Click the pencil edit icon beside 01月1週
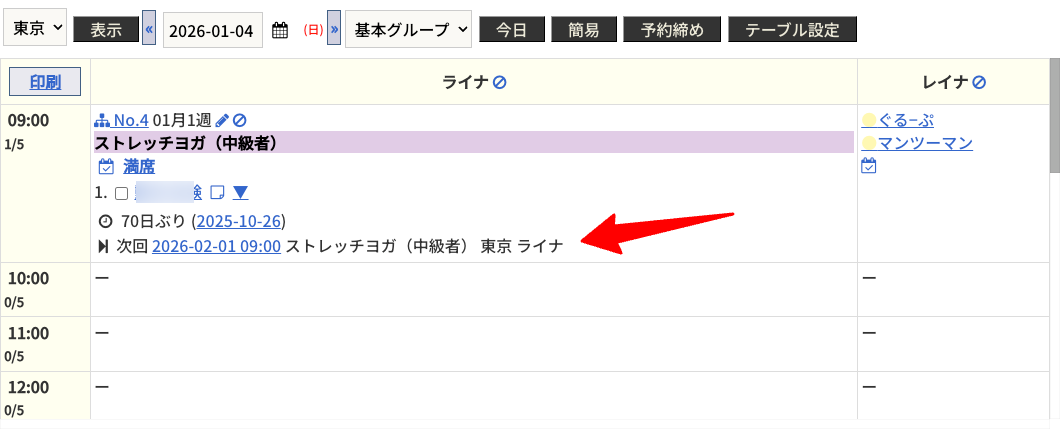1060x431 pixels. click(x=222, y=120)
